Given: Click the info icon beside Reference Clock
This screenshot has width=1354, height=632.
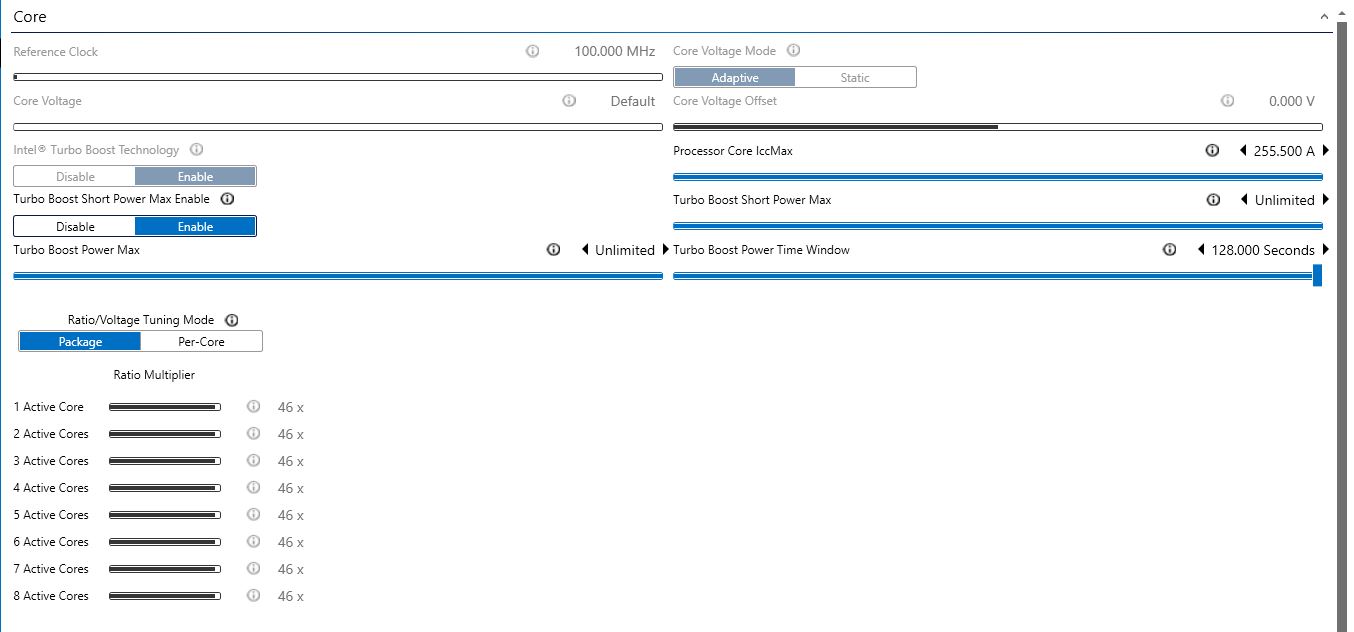Looking at the screenshot, I should pos(532,51).
